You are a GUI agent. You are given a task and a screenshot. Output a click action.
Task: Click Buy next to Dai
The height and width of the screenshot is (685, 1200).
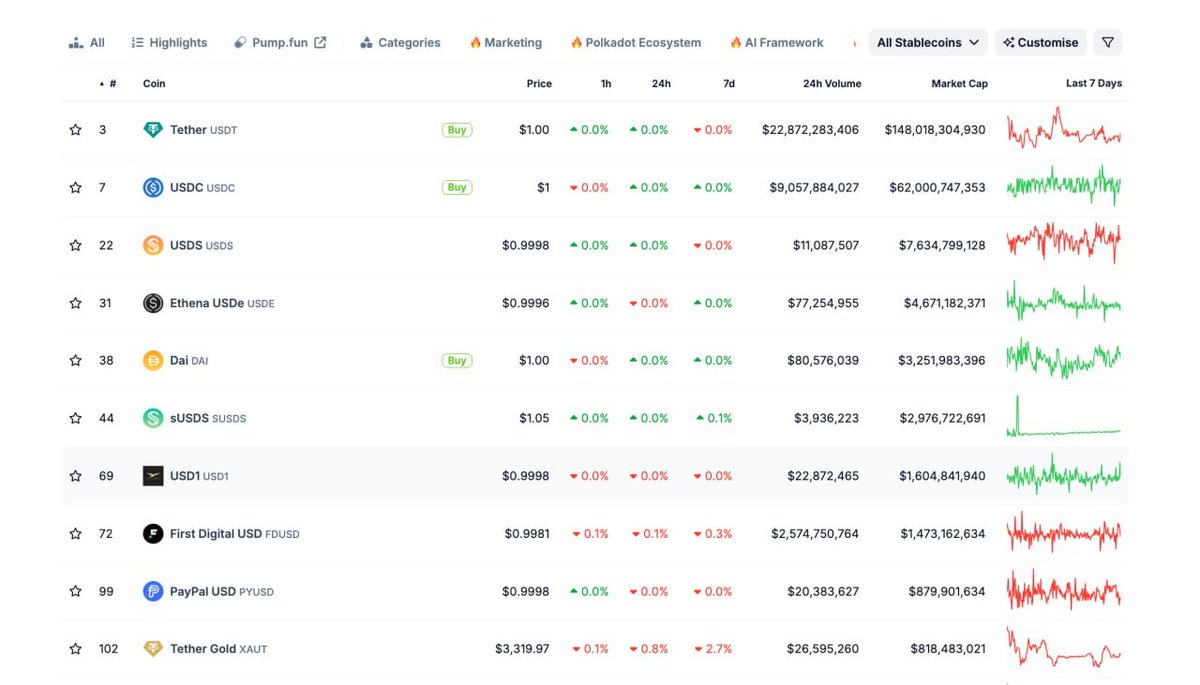[x=457, y=360]
